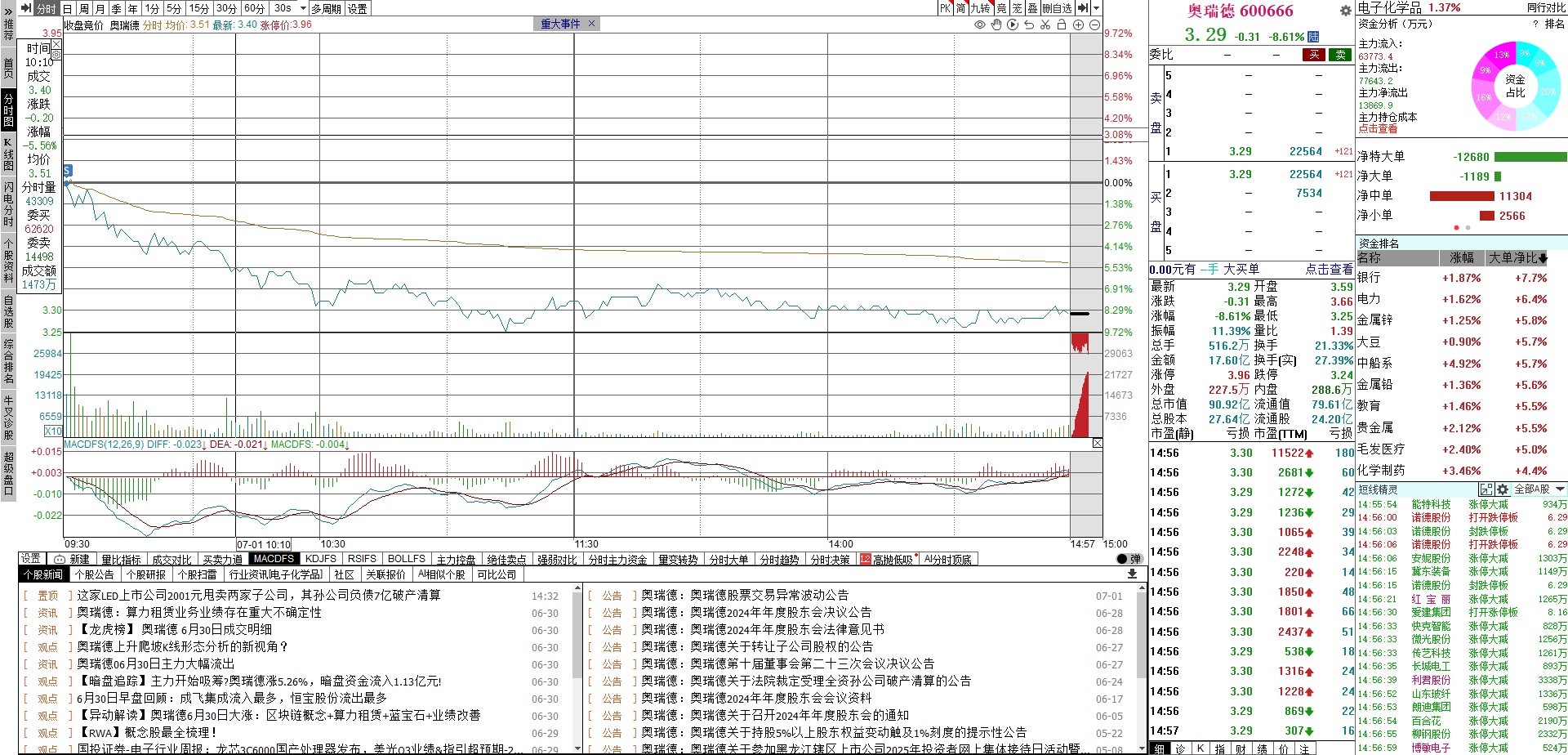Open the 个股研报 tab
Viewport: 1568px width, 755px height.
click(x=145, y=574)
